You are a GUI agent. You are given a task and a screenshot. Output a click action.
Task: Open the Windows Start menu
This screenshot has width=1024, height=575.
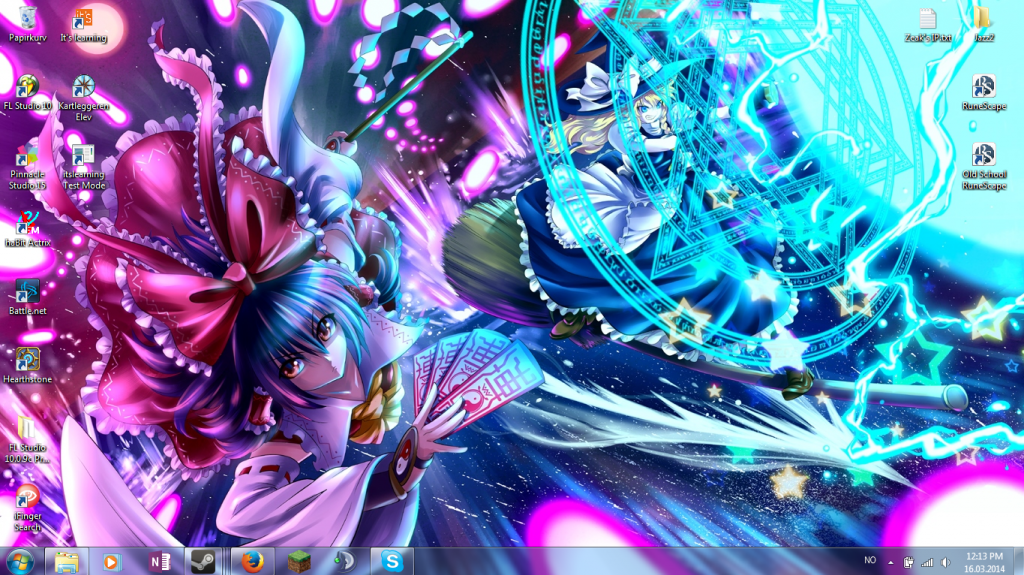pyautogui.click(x=19, y=561)
